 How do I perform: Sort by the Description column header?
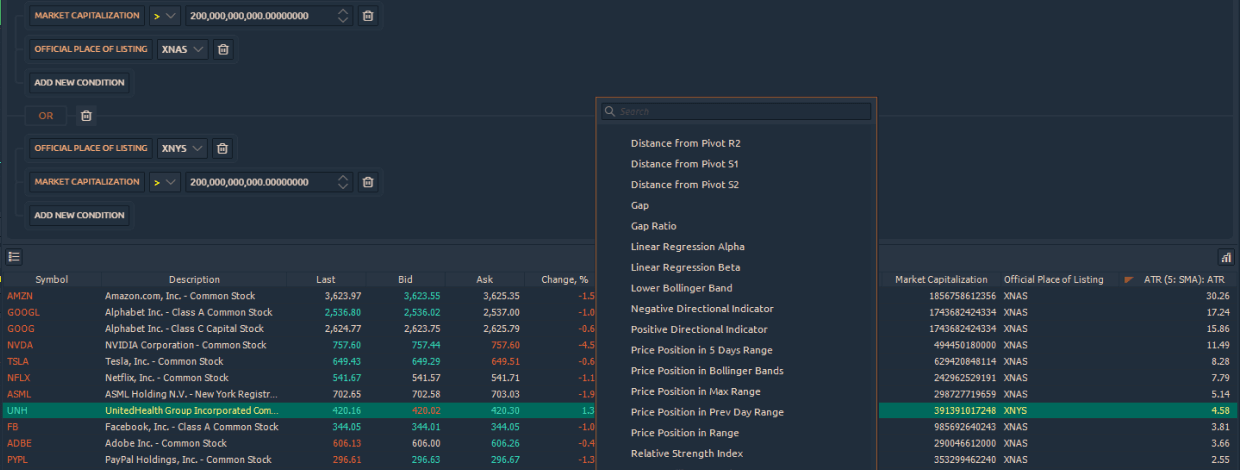tap(194, 280)
